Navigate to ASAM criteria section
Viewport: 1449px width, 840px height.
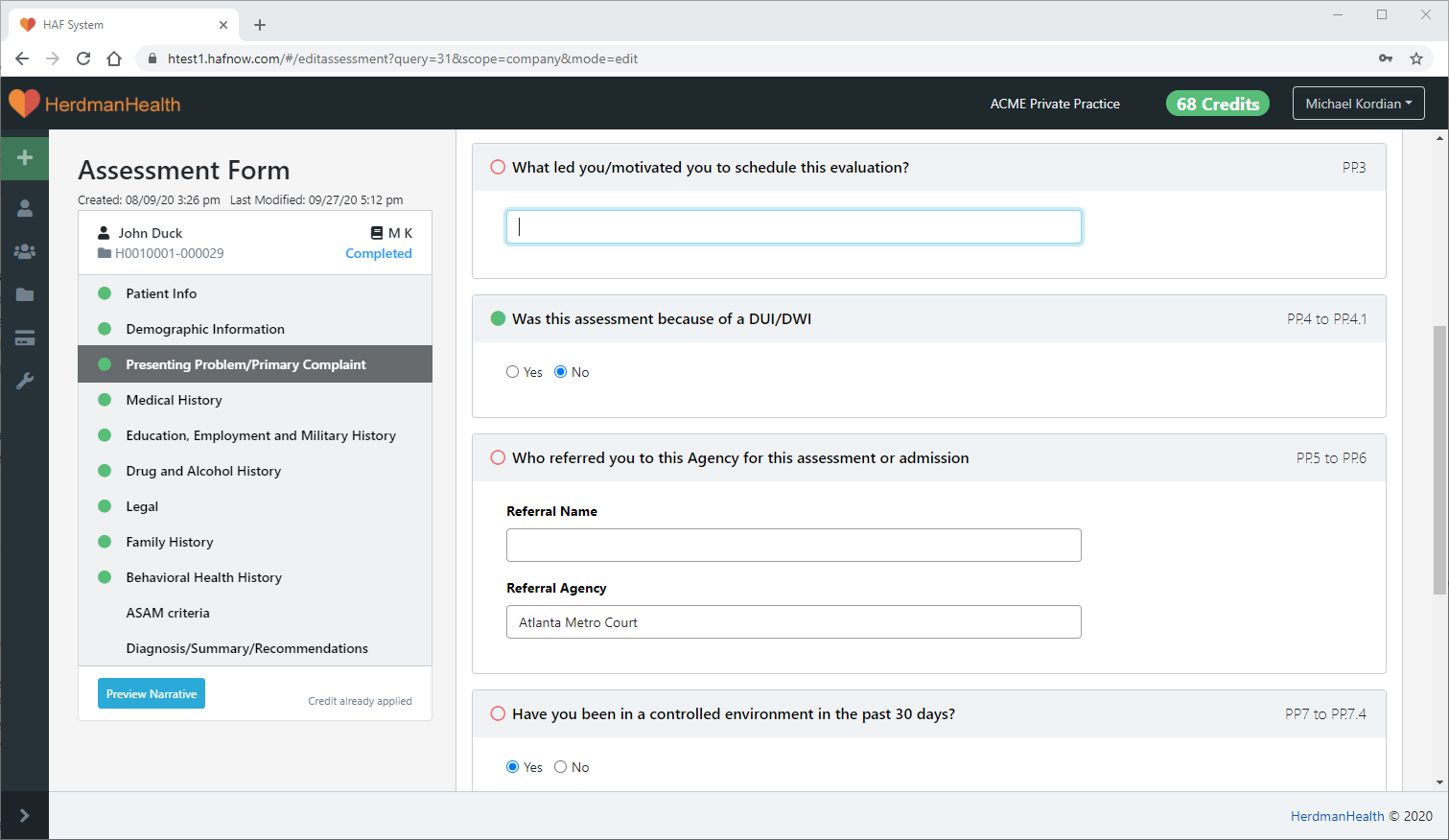[168, 613]
